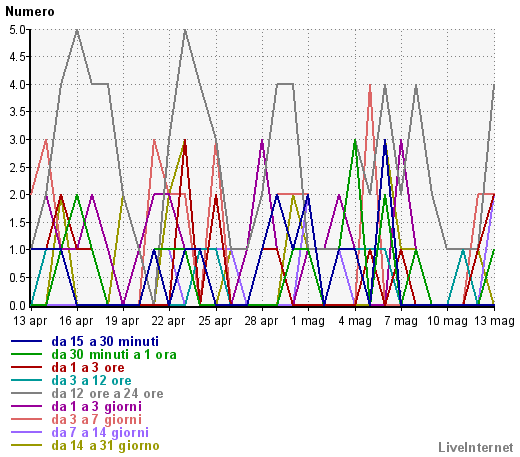Click the '2.5' y-axis value
Screen dimensions: 520x457
coord(17,168)
